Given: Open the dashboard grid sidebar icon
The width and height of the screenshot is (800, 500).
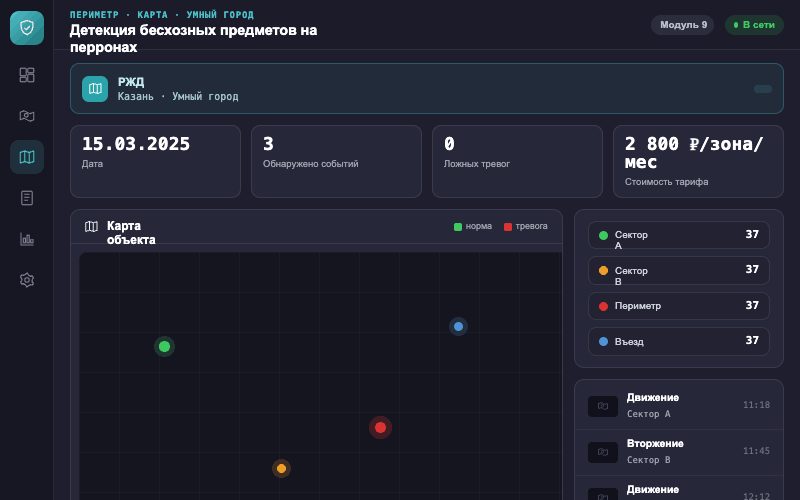Looking at the screenshot, I should coord(27,75).
